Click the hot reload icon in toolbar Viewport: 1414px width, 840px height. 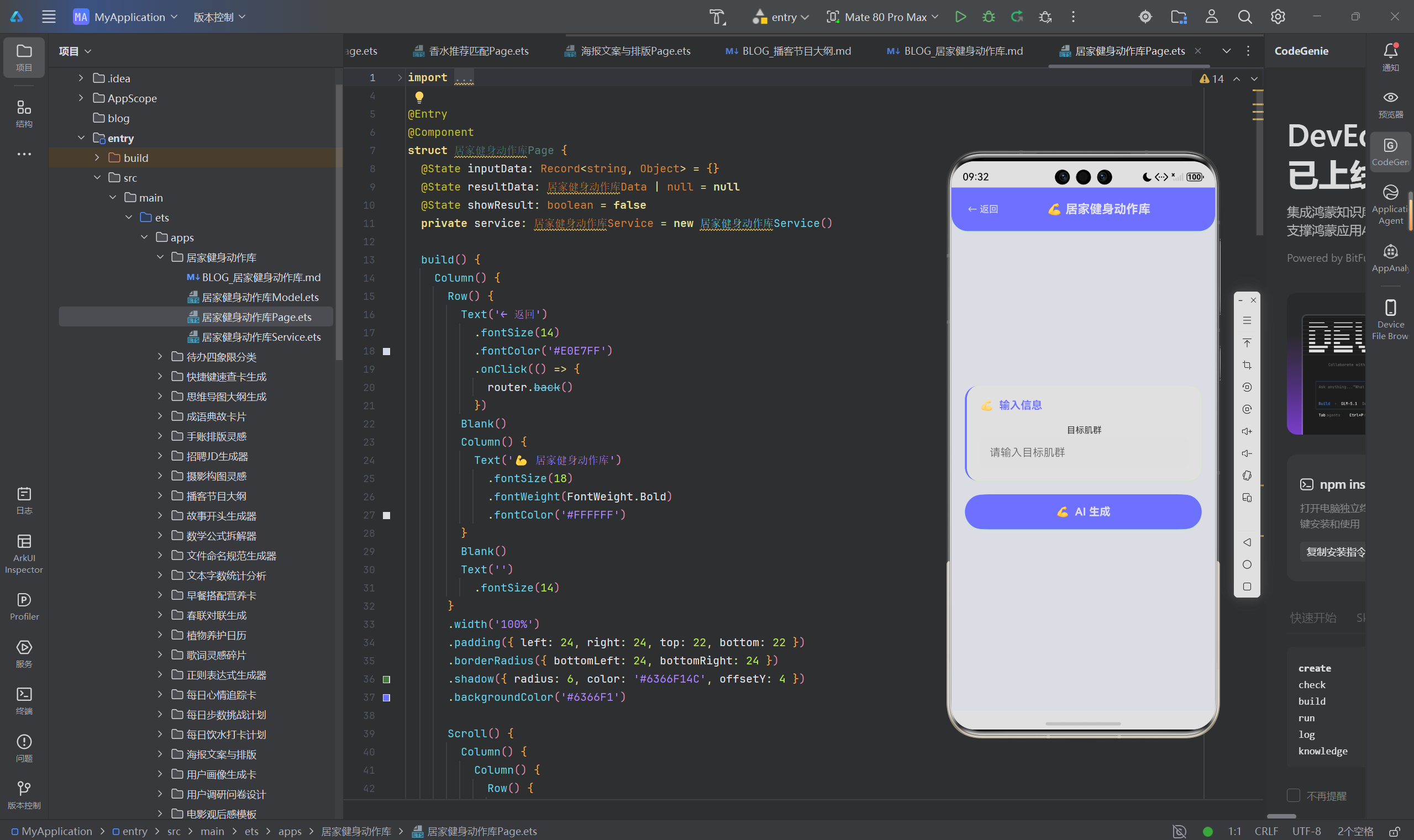pos(1017,17)
